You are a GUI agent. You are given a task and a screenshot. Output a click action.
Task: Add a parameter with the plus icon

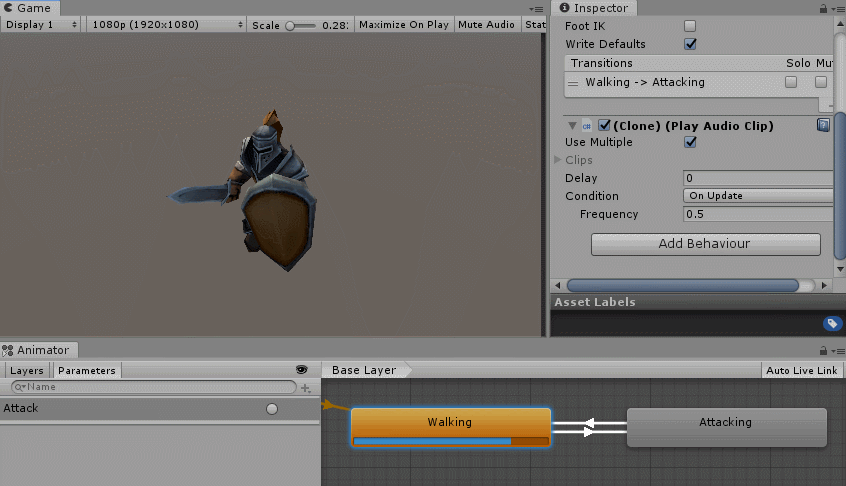tap(306, 388)
